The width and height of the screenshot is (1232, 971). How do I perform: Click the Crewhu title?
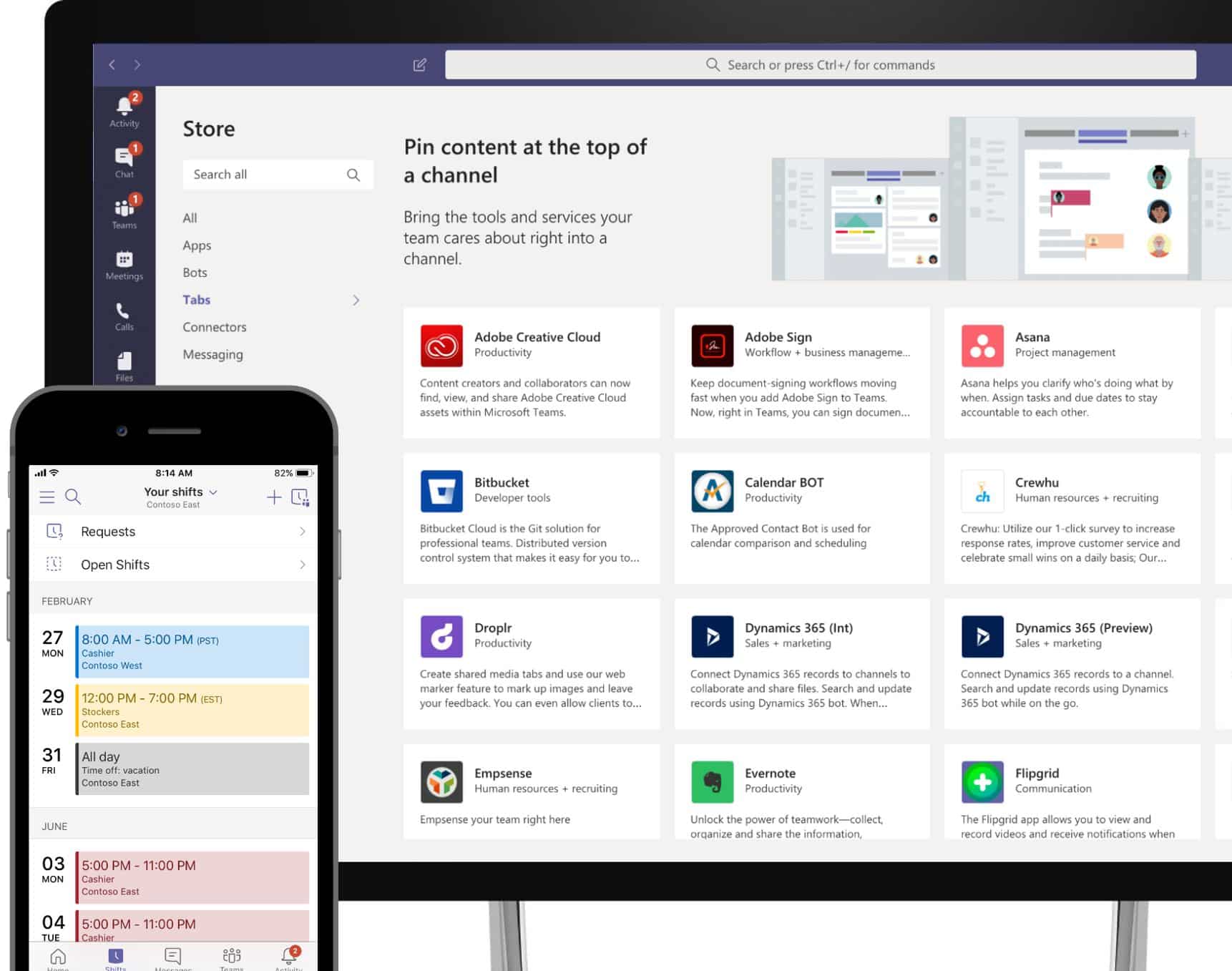pos(1037,482)
